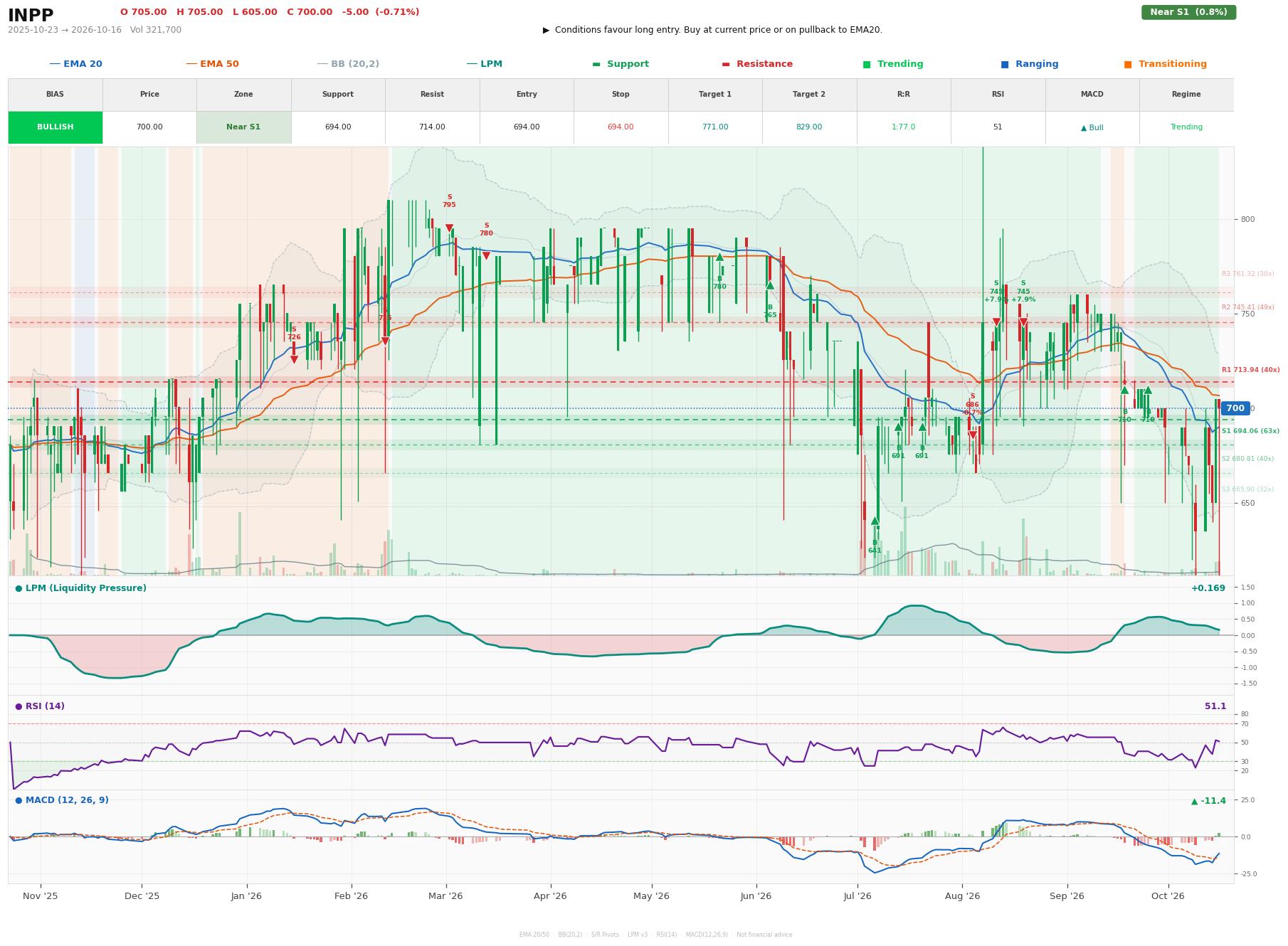The image size is (1288, 946).
Task: Select the S 726 sell signal marker
Action: tap(294, 360)
